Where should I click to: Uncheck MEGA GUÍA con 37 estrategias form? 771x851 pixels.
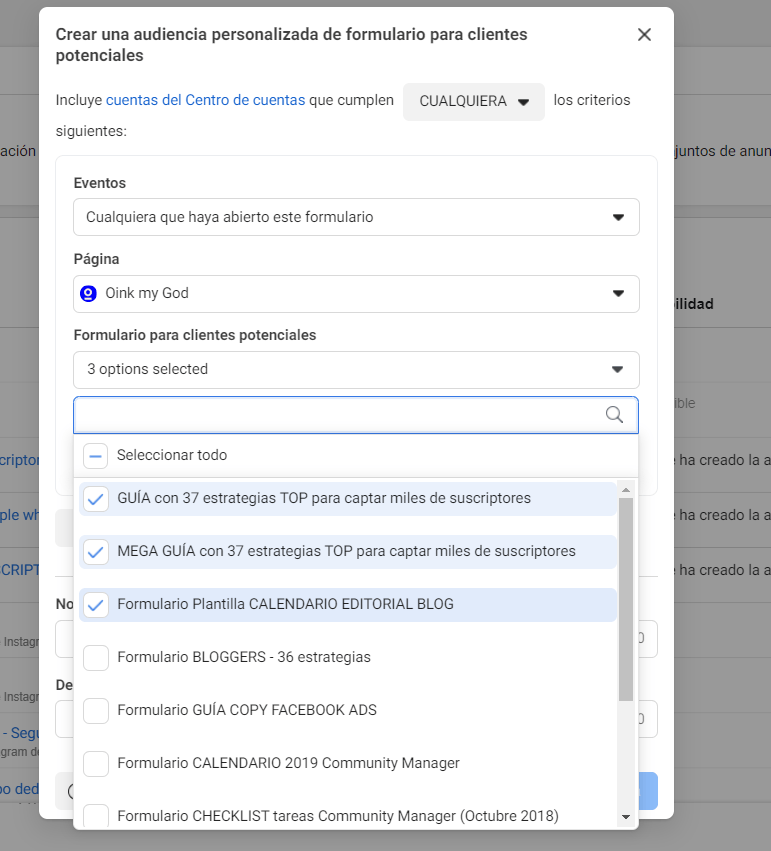(95, 551)
